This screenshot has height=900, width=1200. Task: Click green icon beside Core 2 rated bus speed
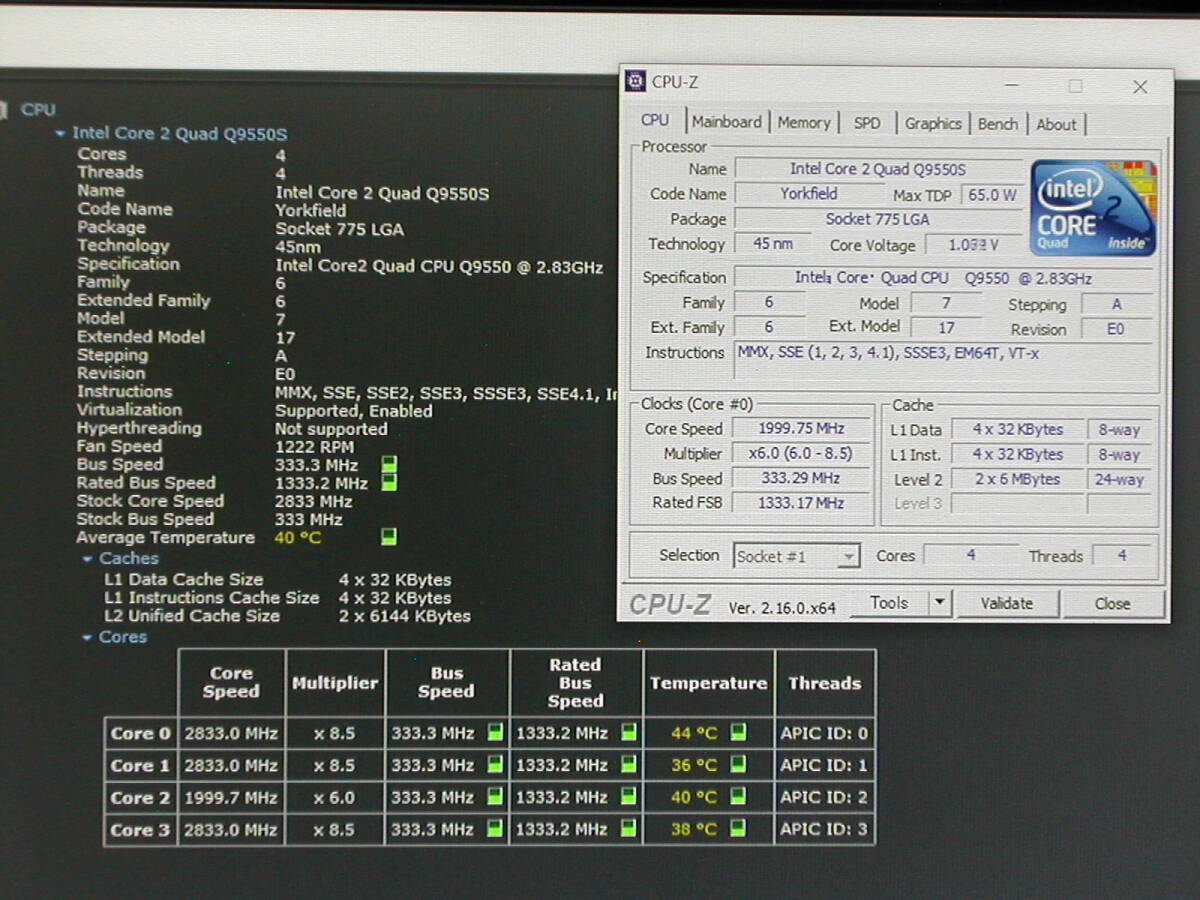coord(628,797)
